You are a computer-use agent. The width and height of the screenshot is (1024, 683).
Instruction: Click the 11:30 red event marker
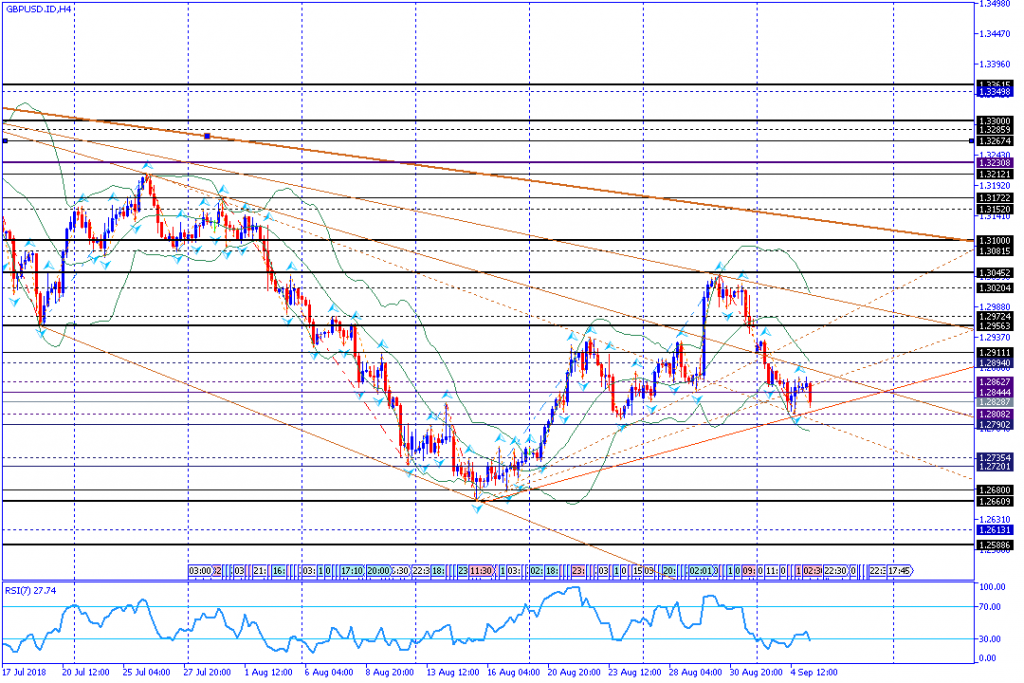coord(481,570)
